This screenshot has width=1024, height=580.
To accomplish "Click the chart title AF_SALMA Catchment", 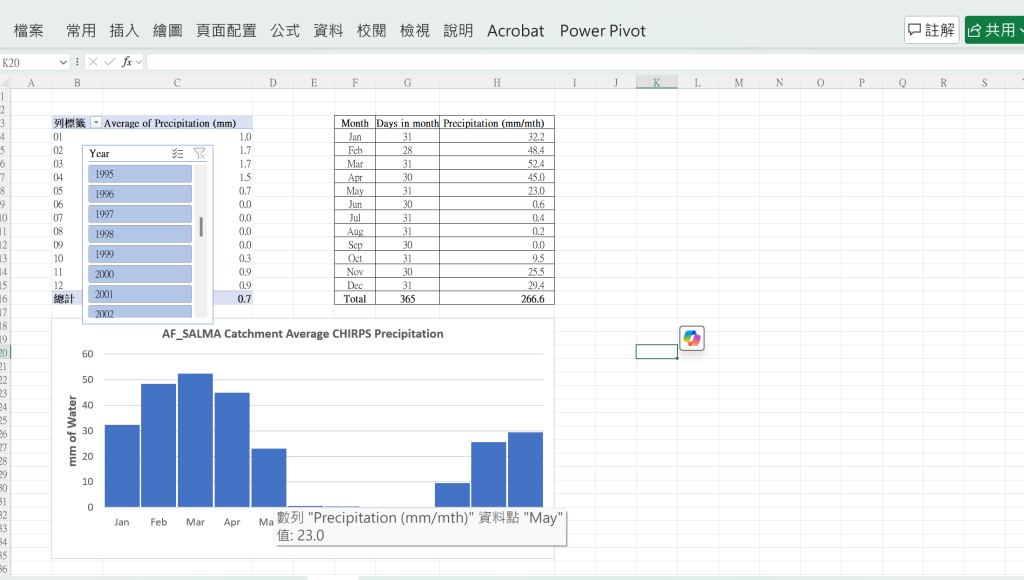I will pyautogui.click(x=302, y=334).
